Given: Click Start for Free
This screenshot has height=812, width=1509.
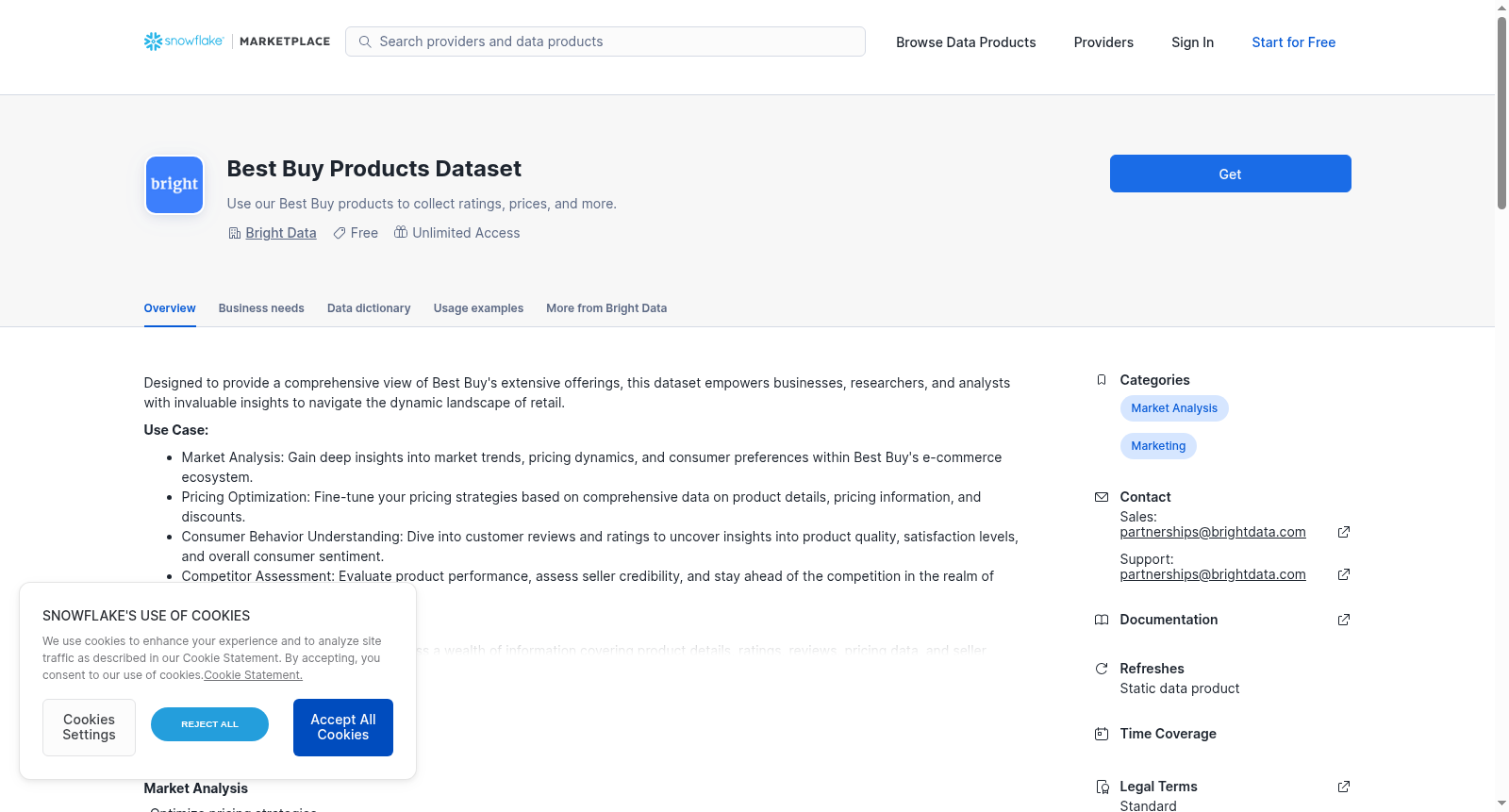Looking at the screenshot, I should click(x=1293, y=42).
